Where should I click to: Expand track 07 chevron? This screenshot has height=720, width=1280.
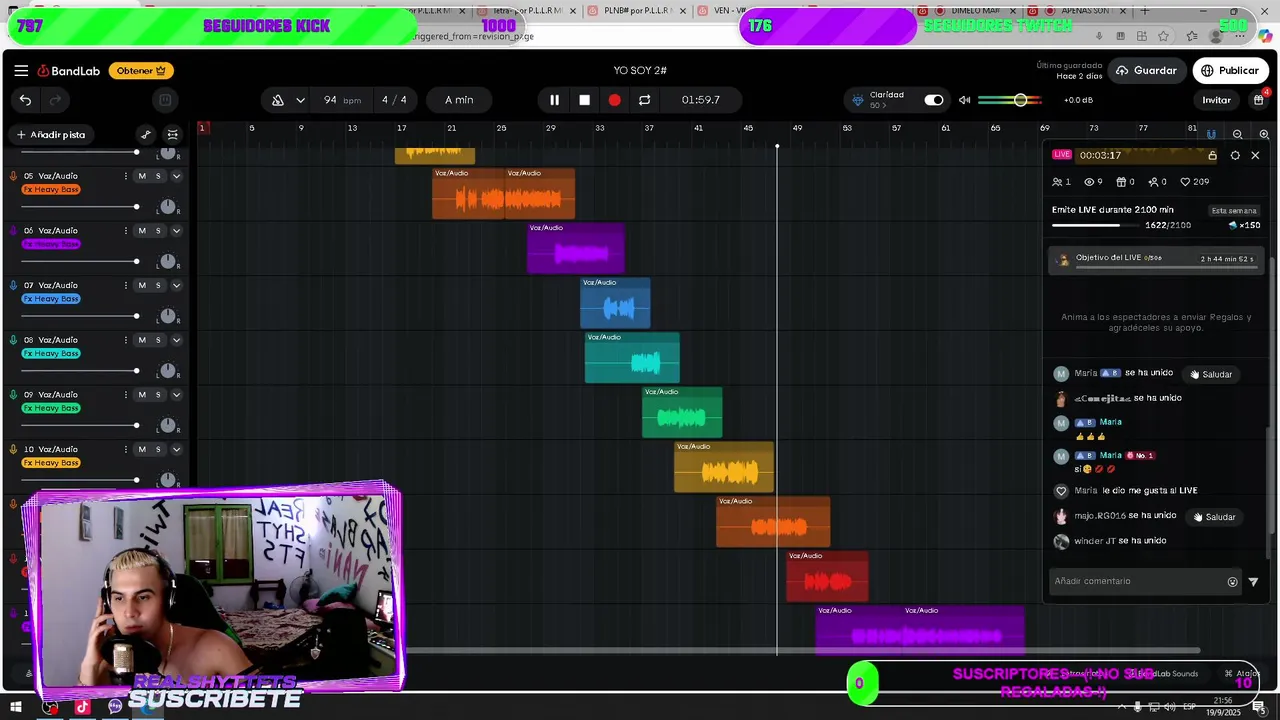[176, 286]
